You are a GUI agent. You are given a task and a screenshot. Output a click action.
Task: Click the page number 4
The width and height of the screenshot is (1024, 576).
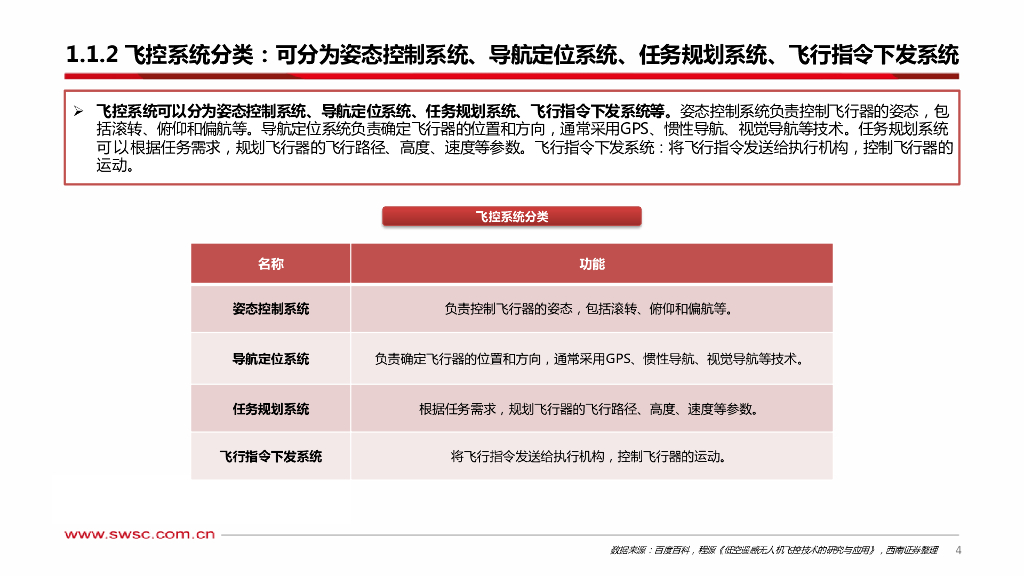tap(958, 550)
